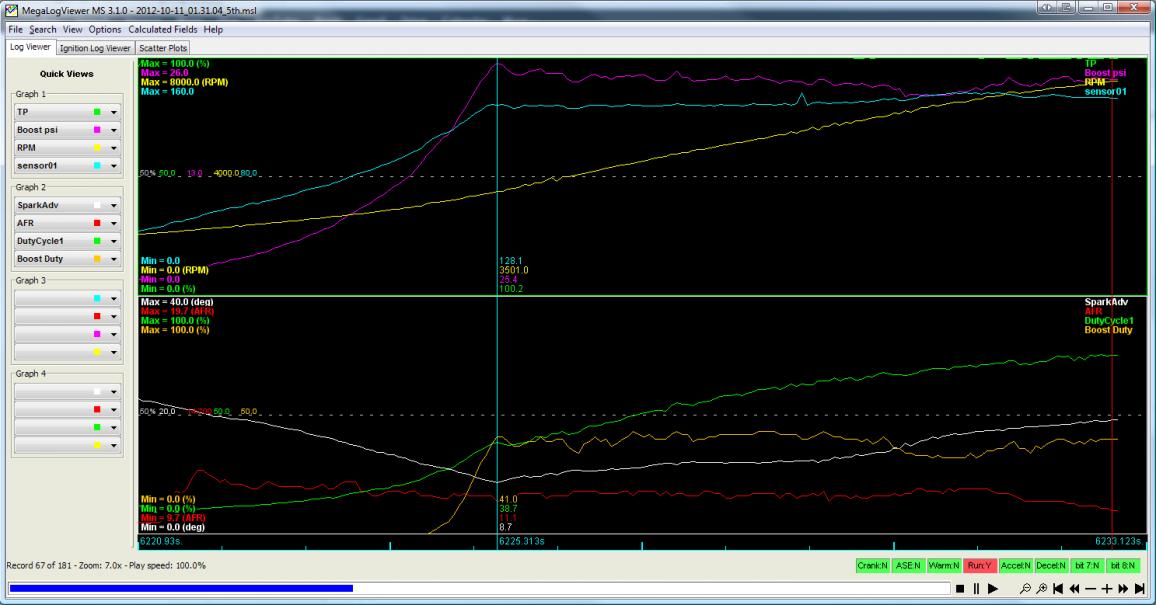
Task: Zoom out using the magnifier minus icon
Action: [x=1024, y=589]
